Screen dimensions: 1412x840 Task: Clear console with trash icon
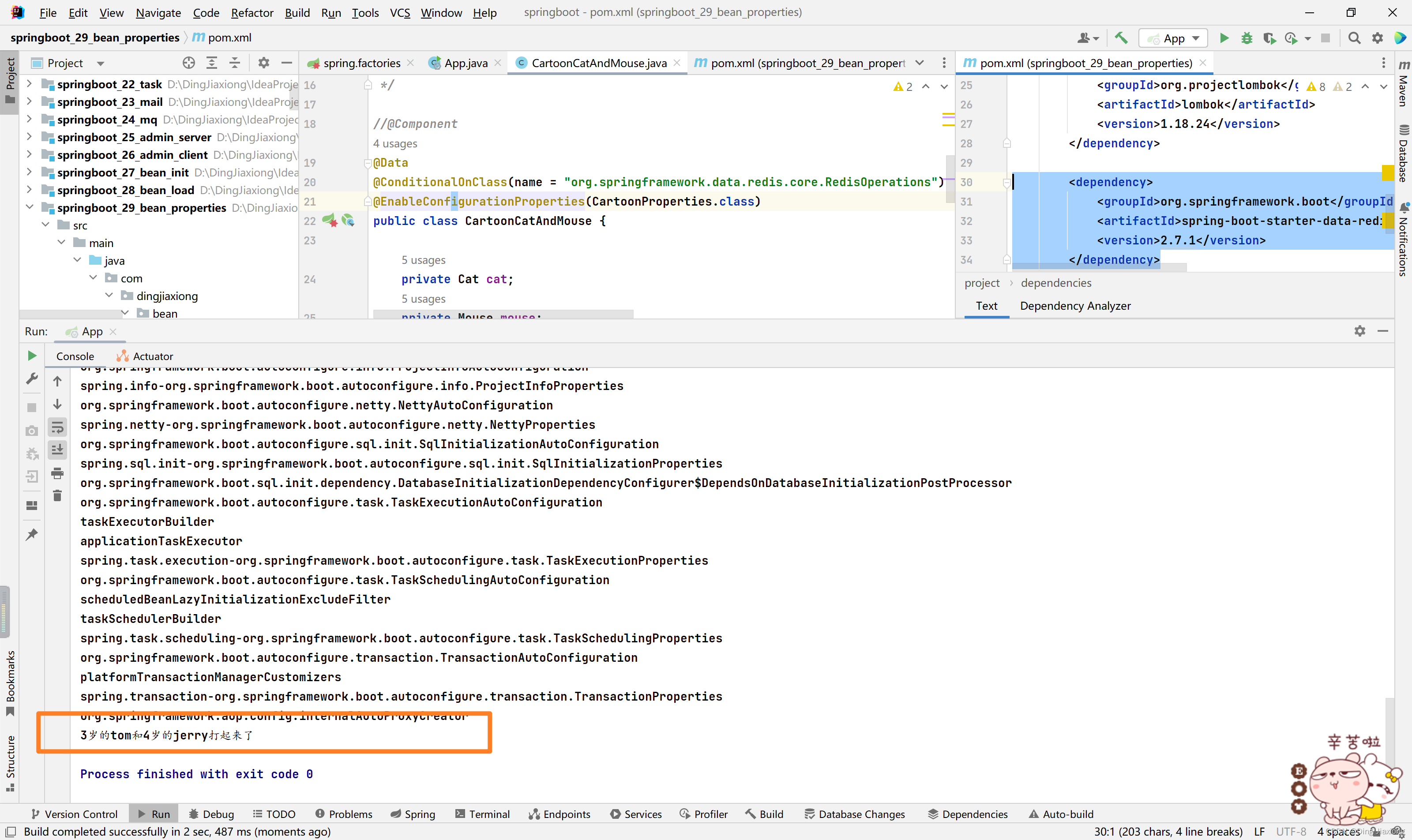57,496
